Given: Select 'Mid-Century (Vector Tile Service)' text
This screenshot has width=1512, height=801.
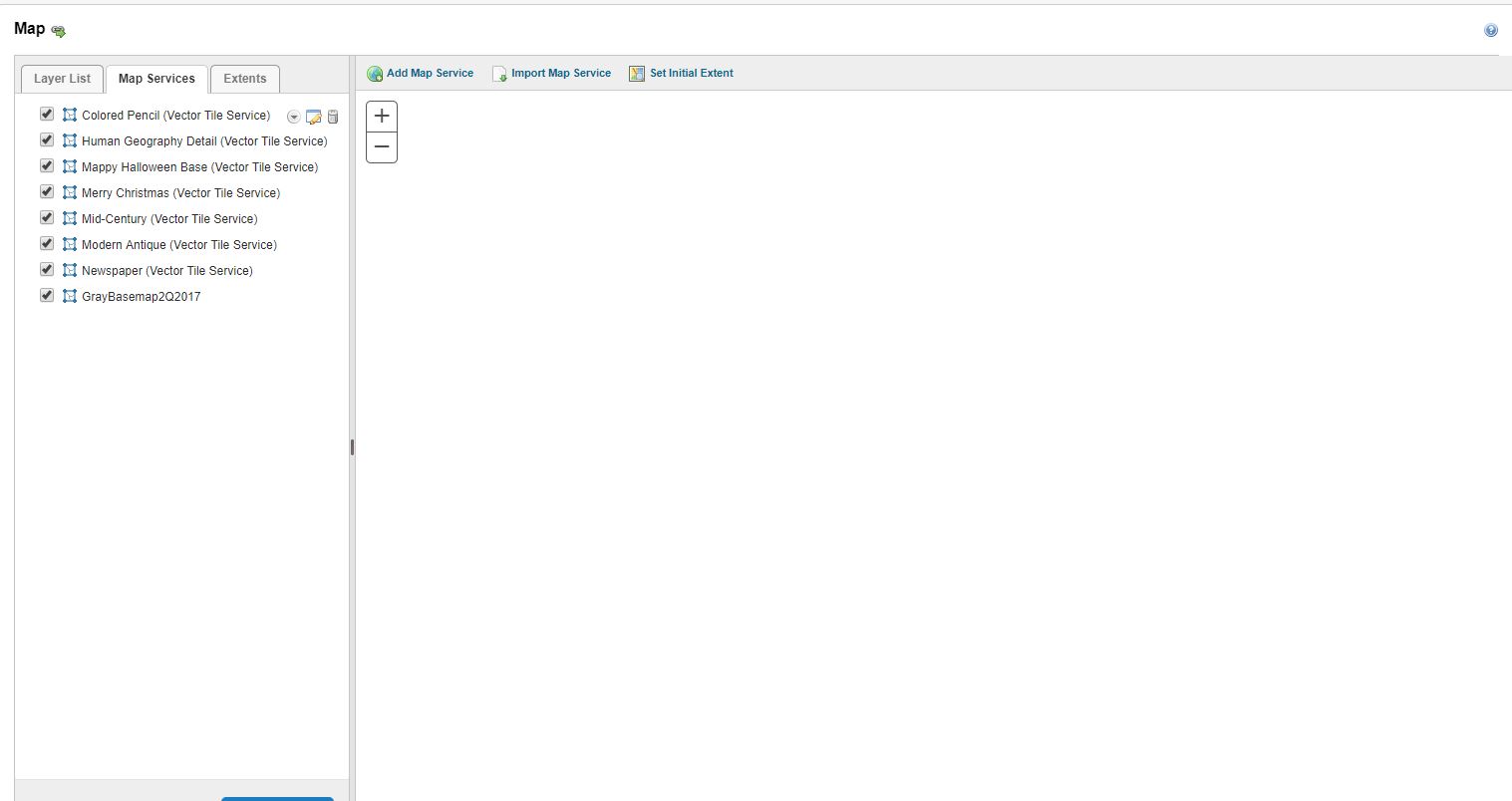Looking at the screenshot, I should 169,219.
